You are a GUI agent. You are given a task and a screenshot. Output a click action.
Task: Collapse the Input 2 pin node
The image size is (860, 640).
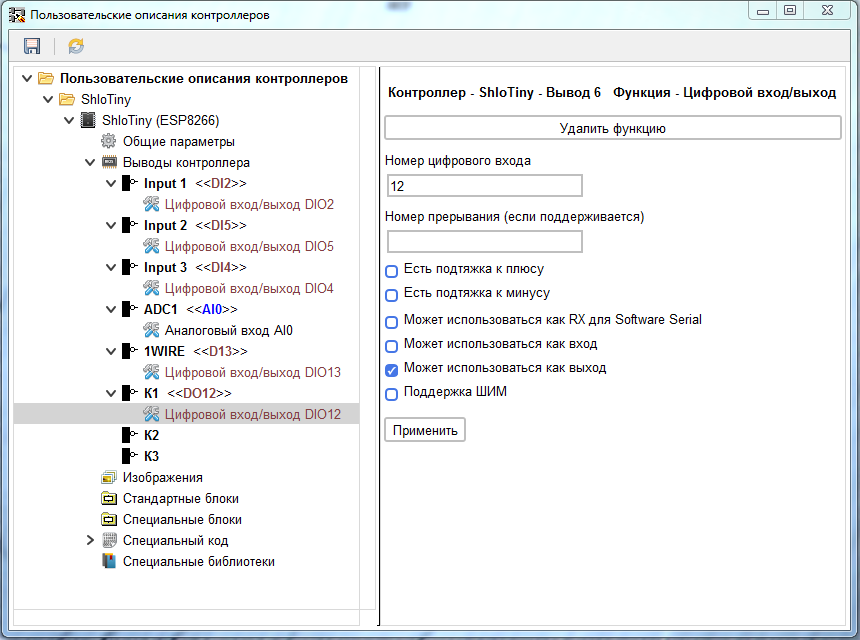click(x=111, y=225)
